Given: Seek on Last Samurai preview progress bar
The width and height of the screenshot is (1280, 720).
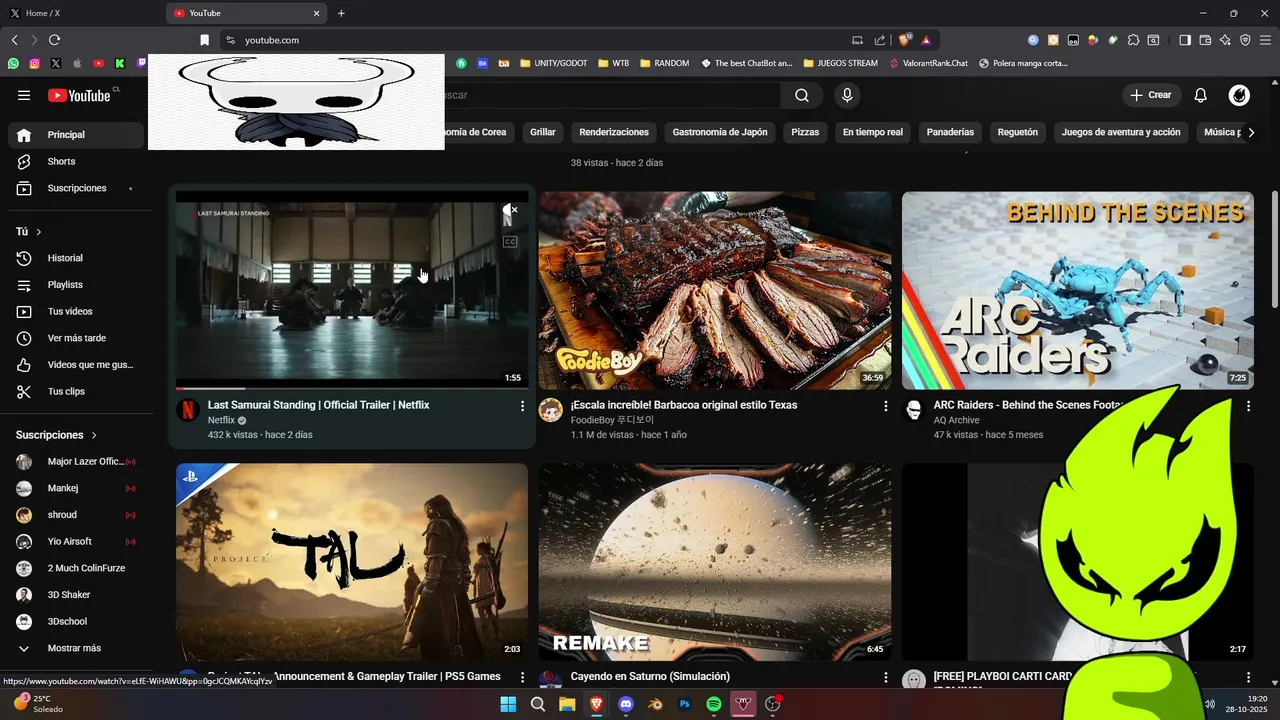Looking at the screenshot, I should 352,388.
